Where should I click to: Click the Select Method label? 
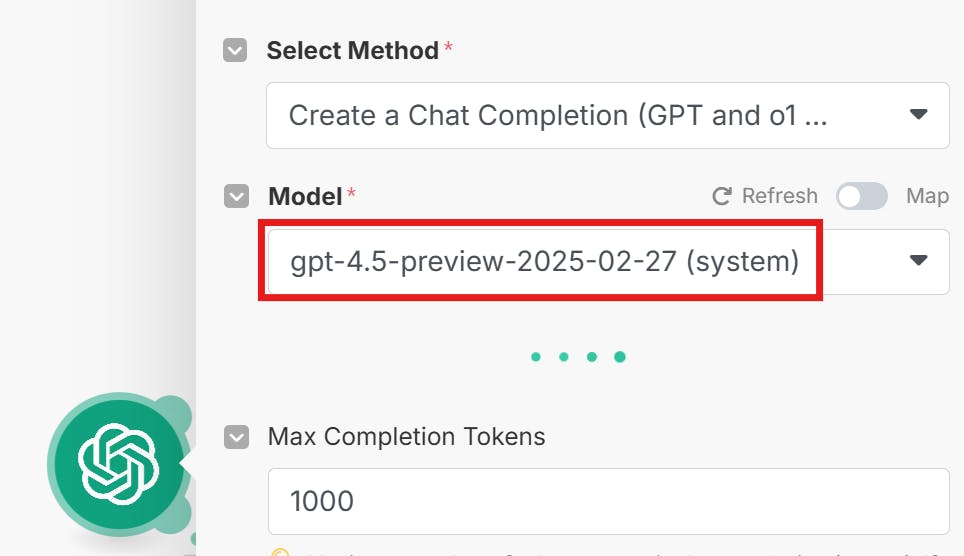pyautogui.click(x=352, y=50)
